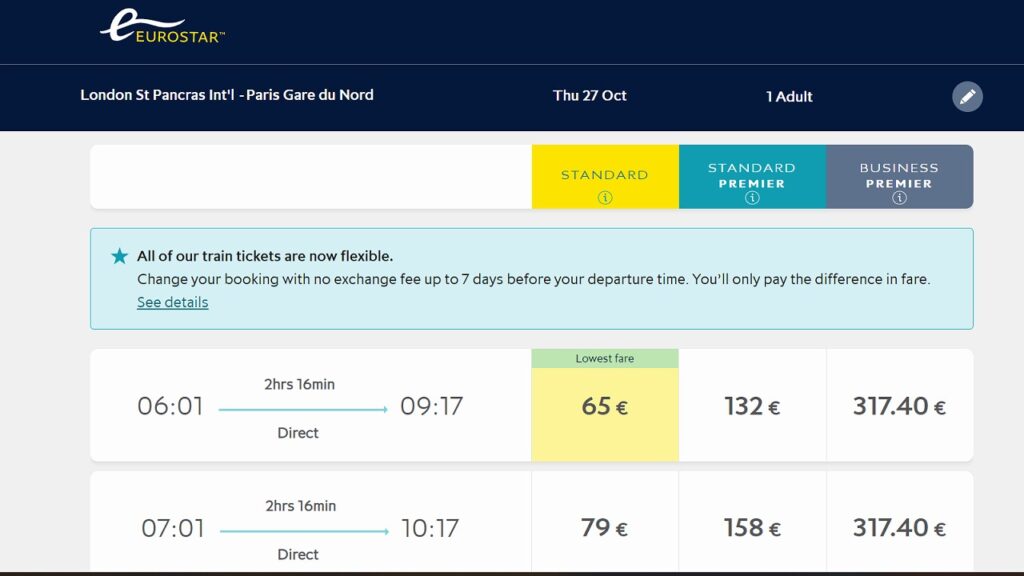Choose 317.40 € Business Premier on 06:01 train

pyautogui.click(x=899, y=406)
